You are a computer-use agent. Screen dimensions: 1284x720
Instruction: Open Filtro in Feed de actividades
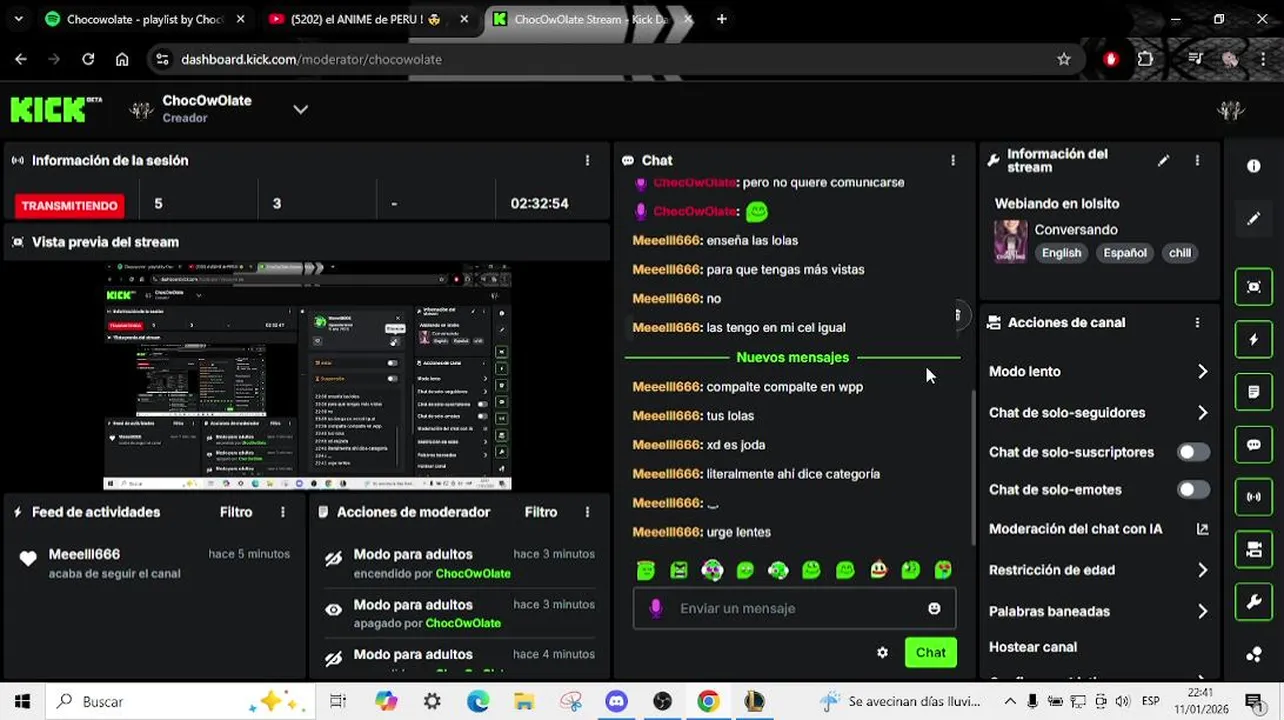(x=236, y=512)
